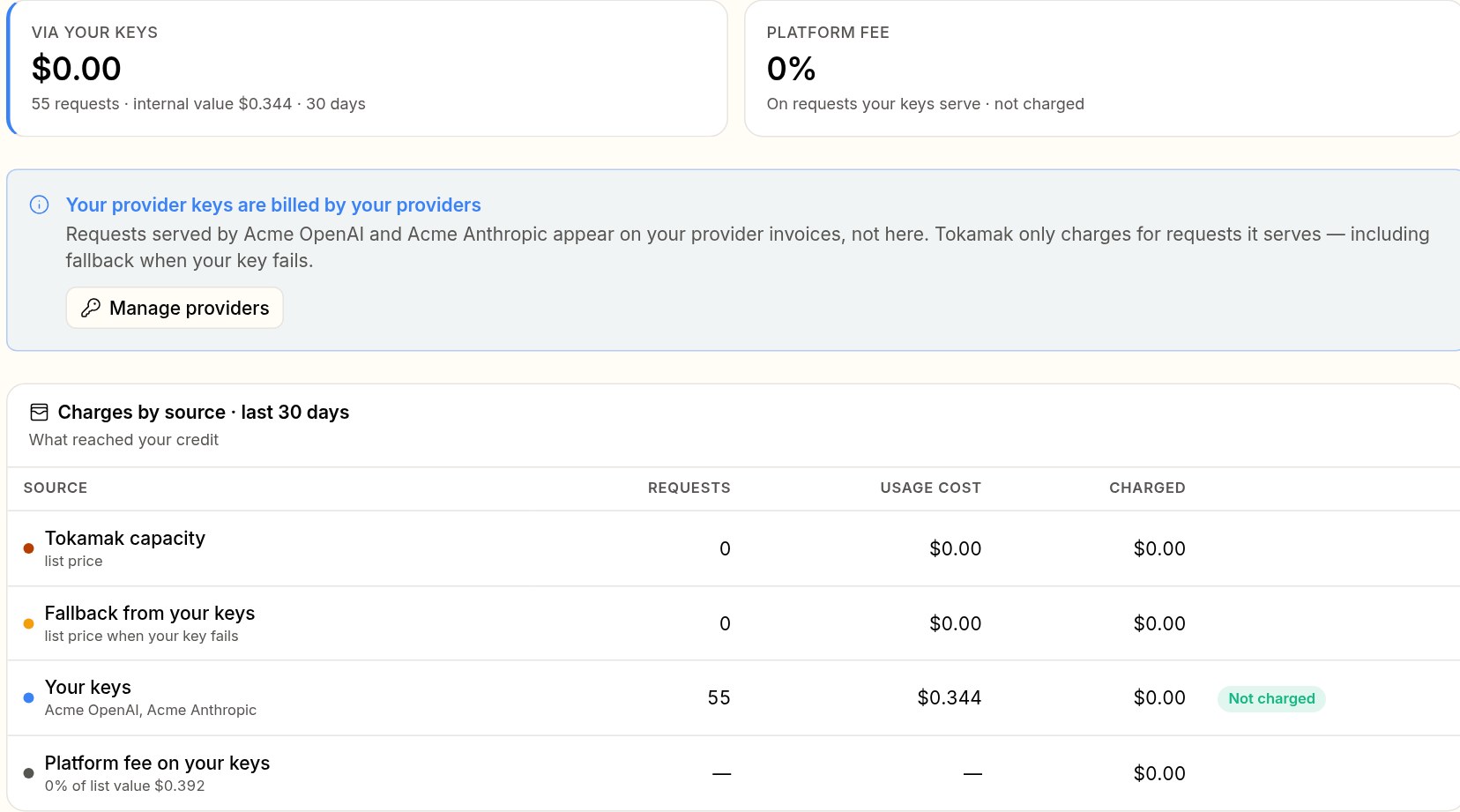The image size is (1460, 812).
Task: Click the PLATFORM FEE card label
Action: point(828,33)
